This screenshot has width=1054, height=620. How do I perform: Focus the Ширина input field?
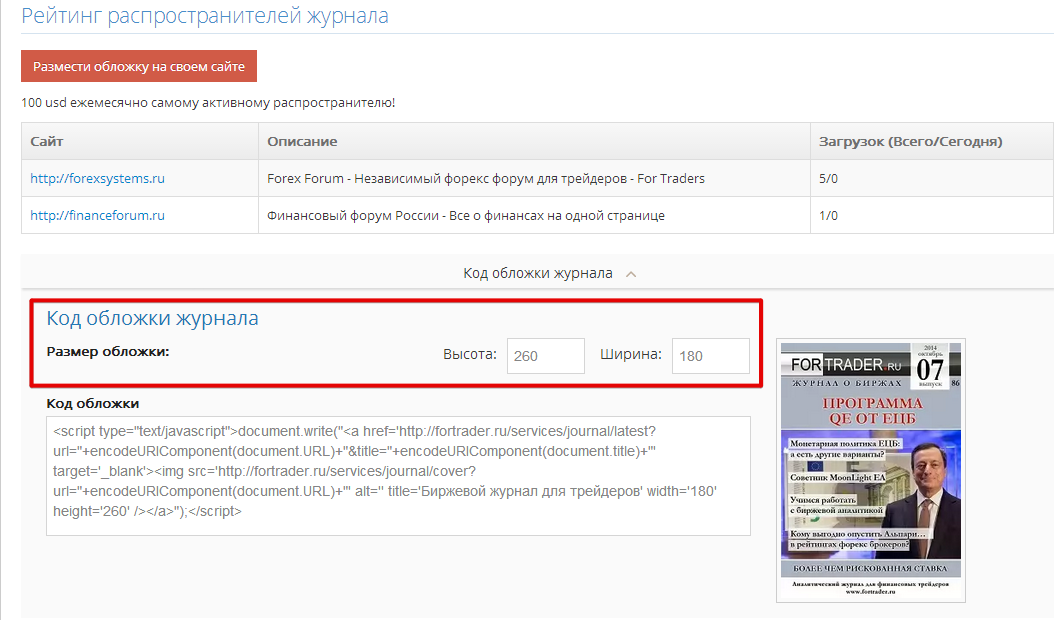pyautogui.click(x=711, y=356)
